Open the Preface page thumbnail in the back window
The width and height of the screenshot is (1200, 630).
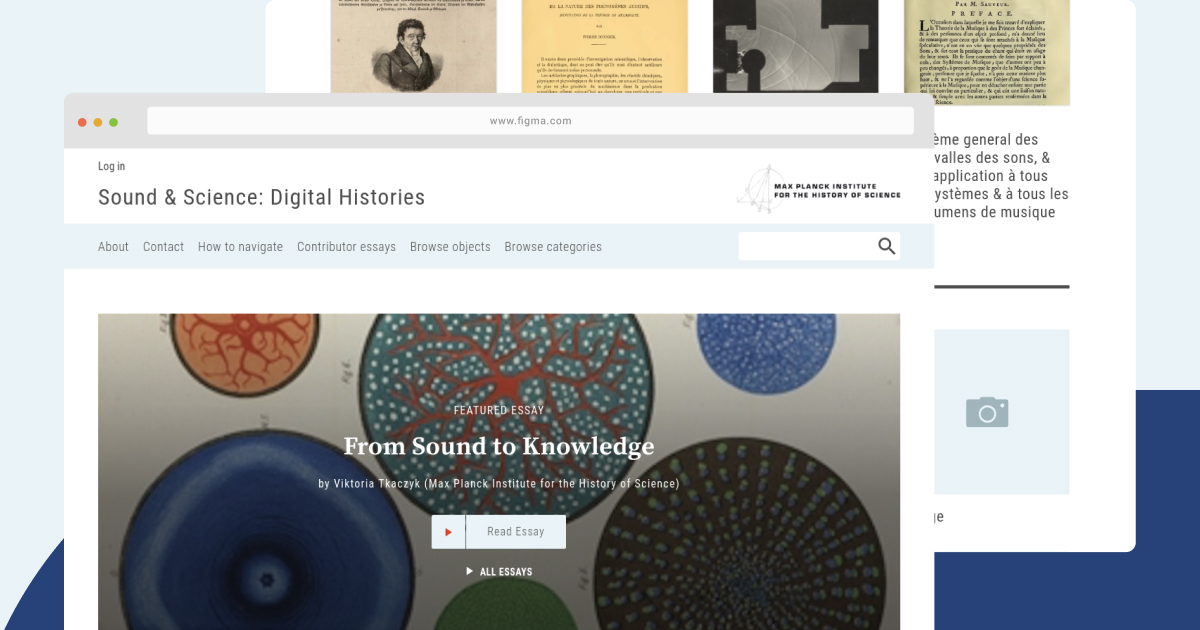(987, 53)
